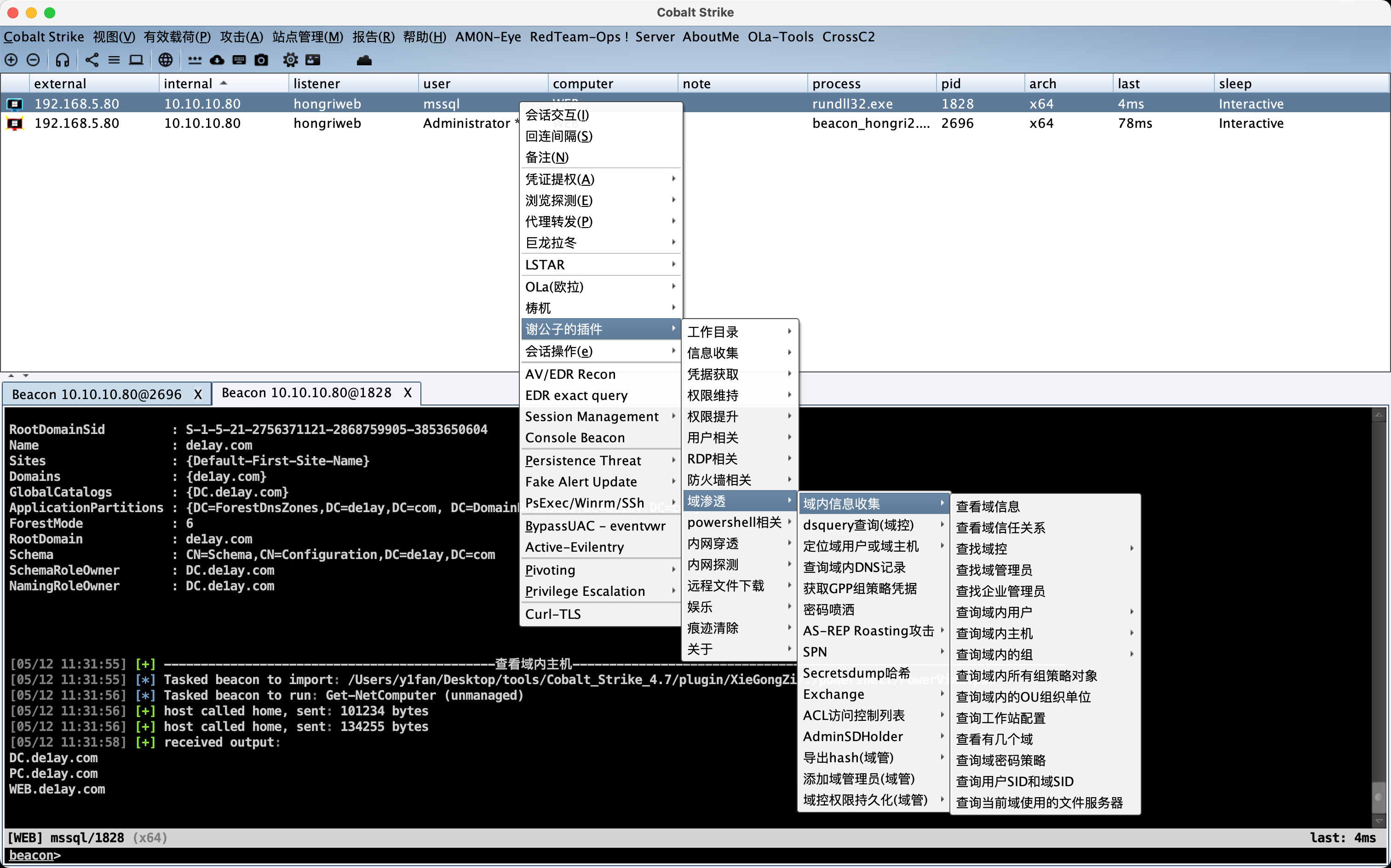
Task: Choose 查询域密码策略 menu entry
Action: pos(1000,760)
